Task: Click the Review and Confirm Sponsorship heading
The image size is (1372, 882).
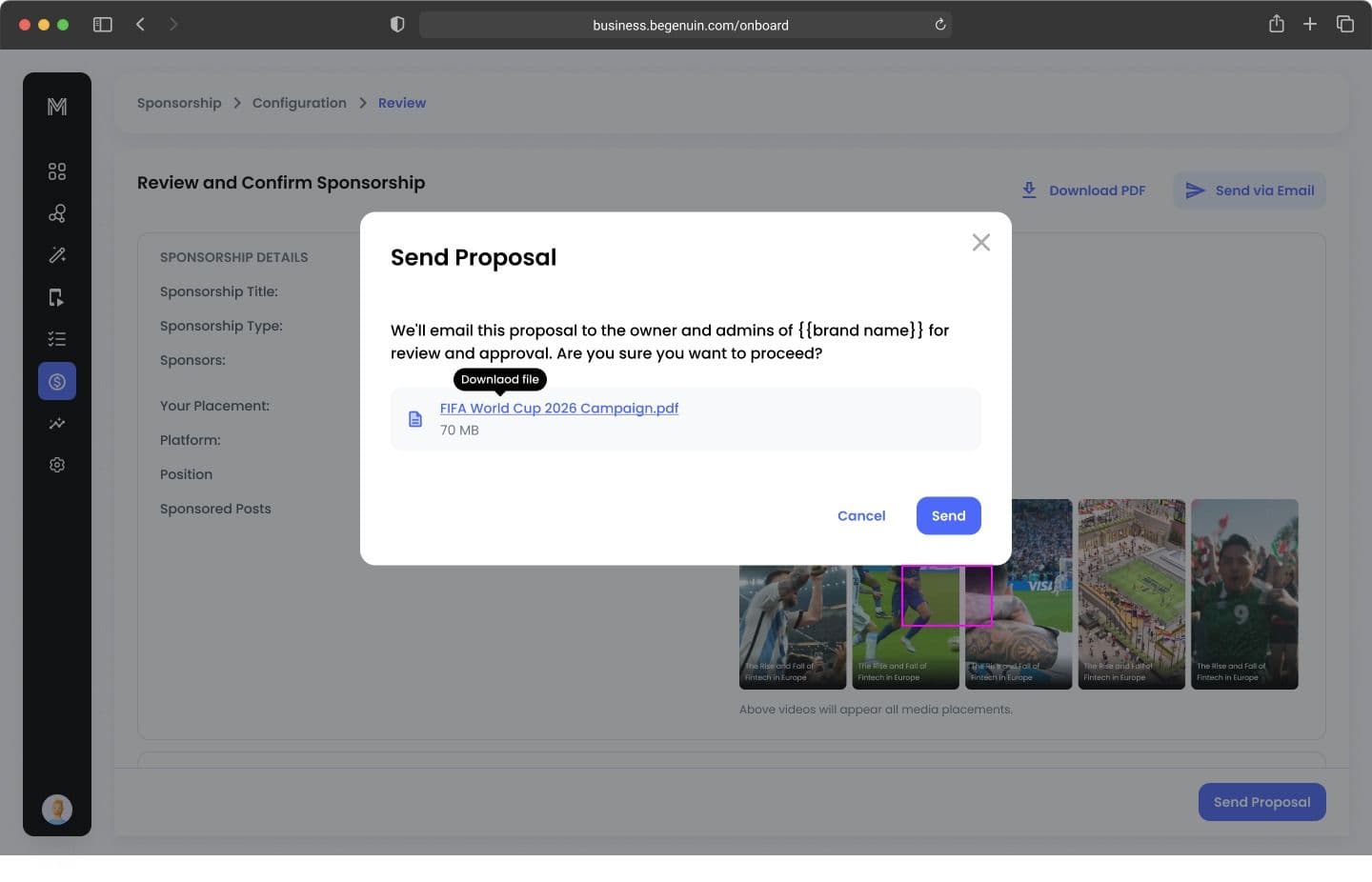Action: coord(281,183)
